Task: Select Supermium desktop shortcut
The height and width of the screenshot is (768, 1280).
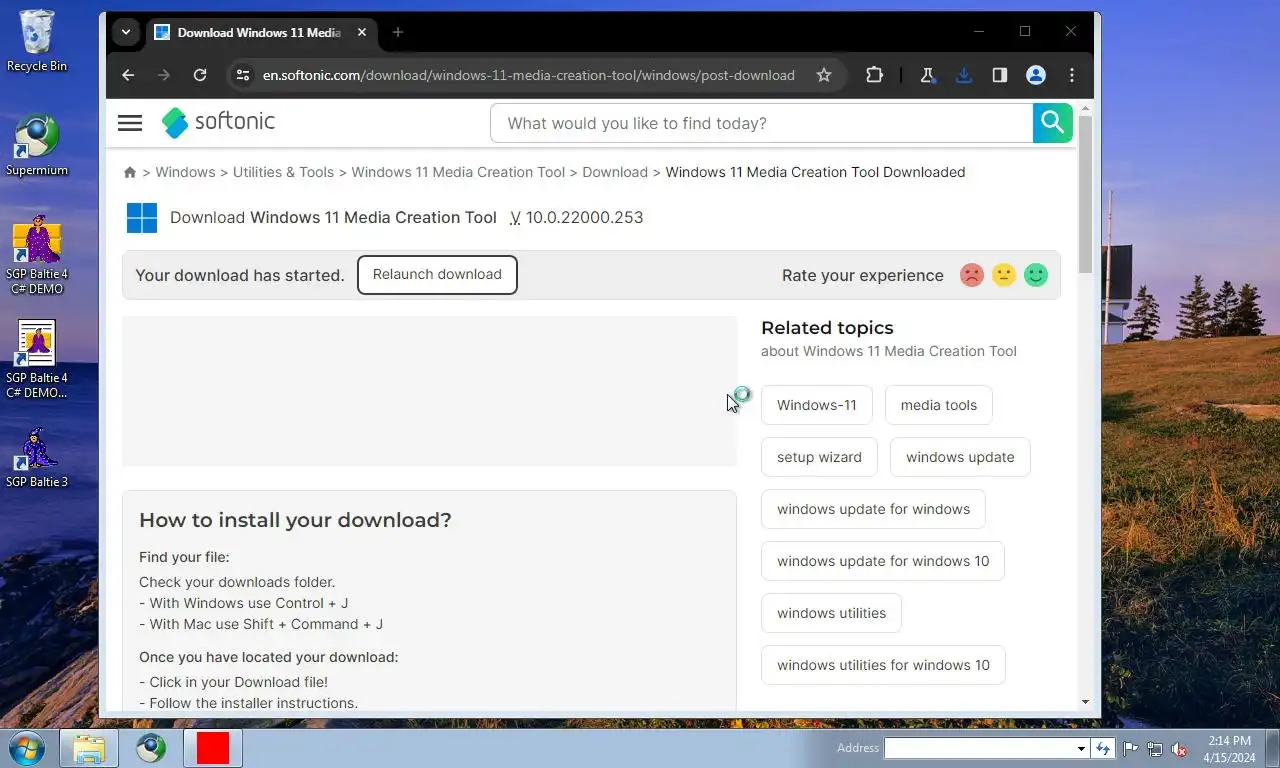Action: click(x=37, y=145)
